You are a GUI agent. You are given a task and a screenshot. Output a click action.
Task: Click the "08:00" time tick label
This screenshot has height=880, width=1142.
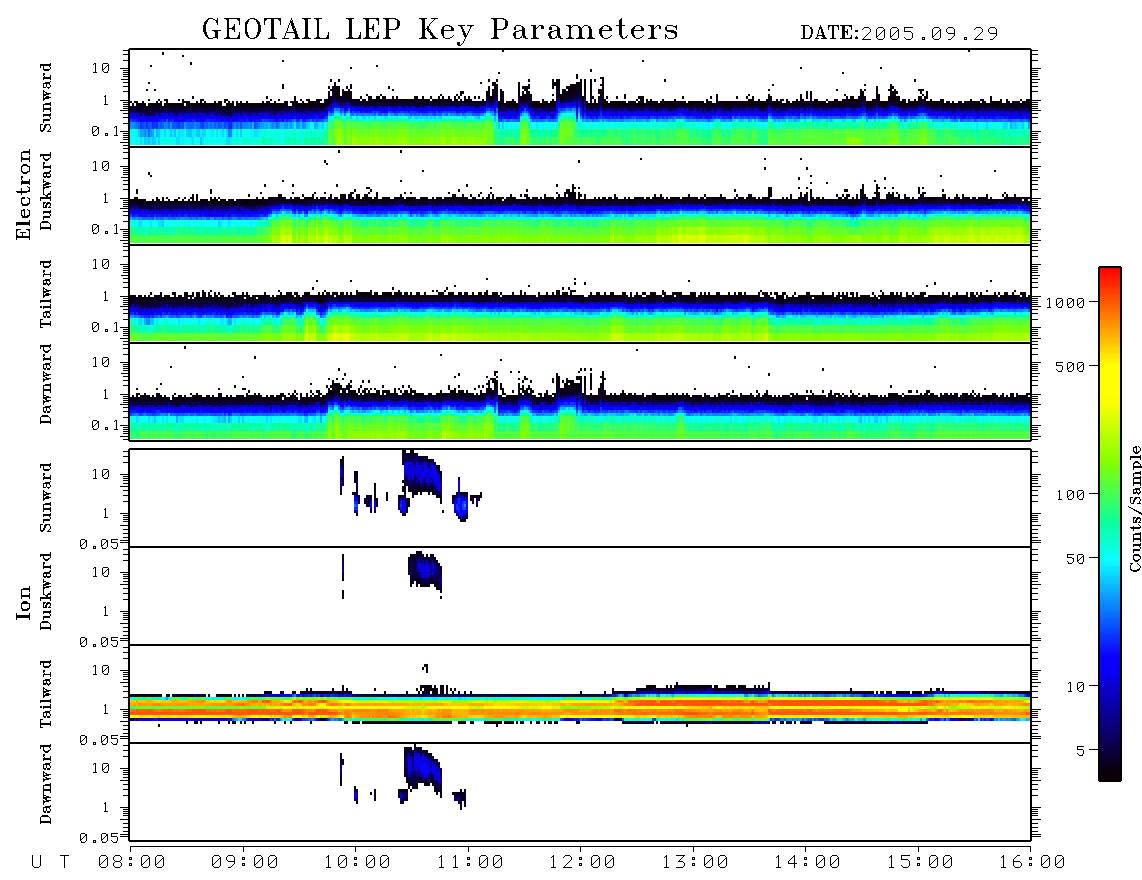pyautogui.click(x=132, y=862)
